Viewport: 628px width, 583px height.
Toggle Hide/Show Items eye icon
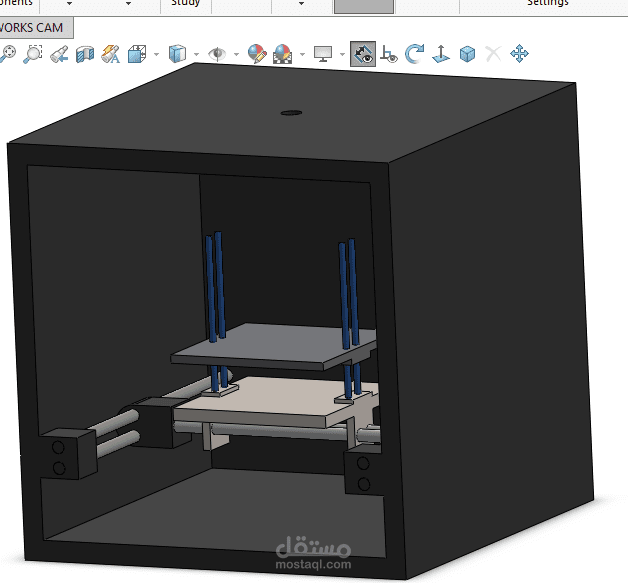coord(217,54)
